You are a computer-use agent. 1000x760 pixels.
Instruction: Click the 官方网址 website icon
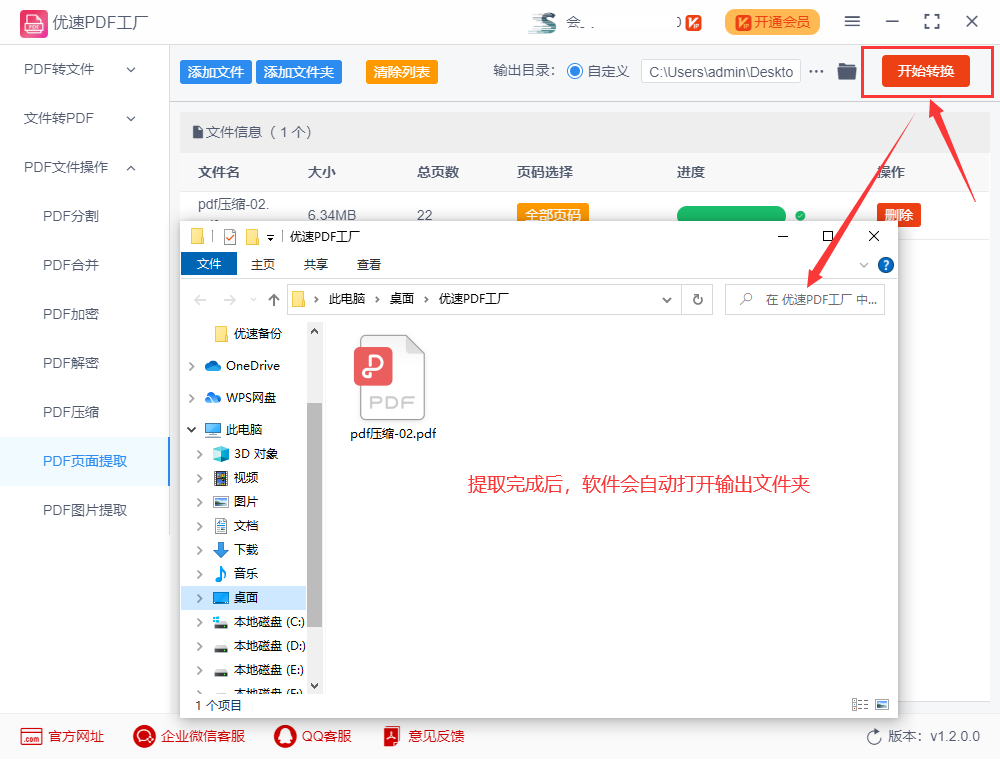(x=31, y=736)
